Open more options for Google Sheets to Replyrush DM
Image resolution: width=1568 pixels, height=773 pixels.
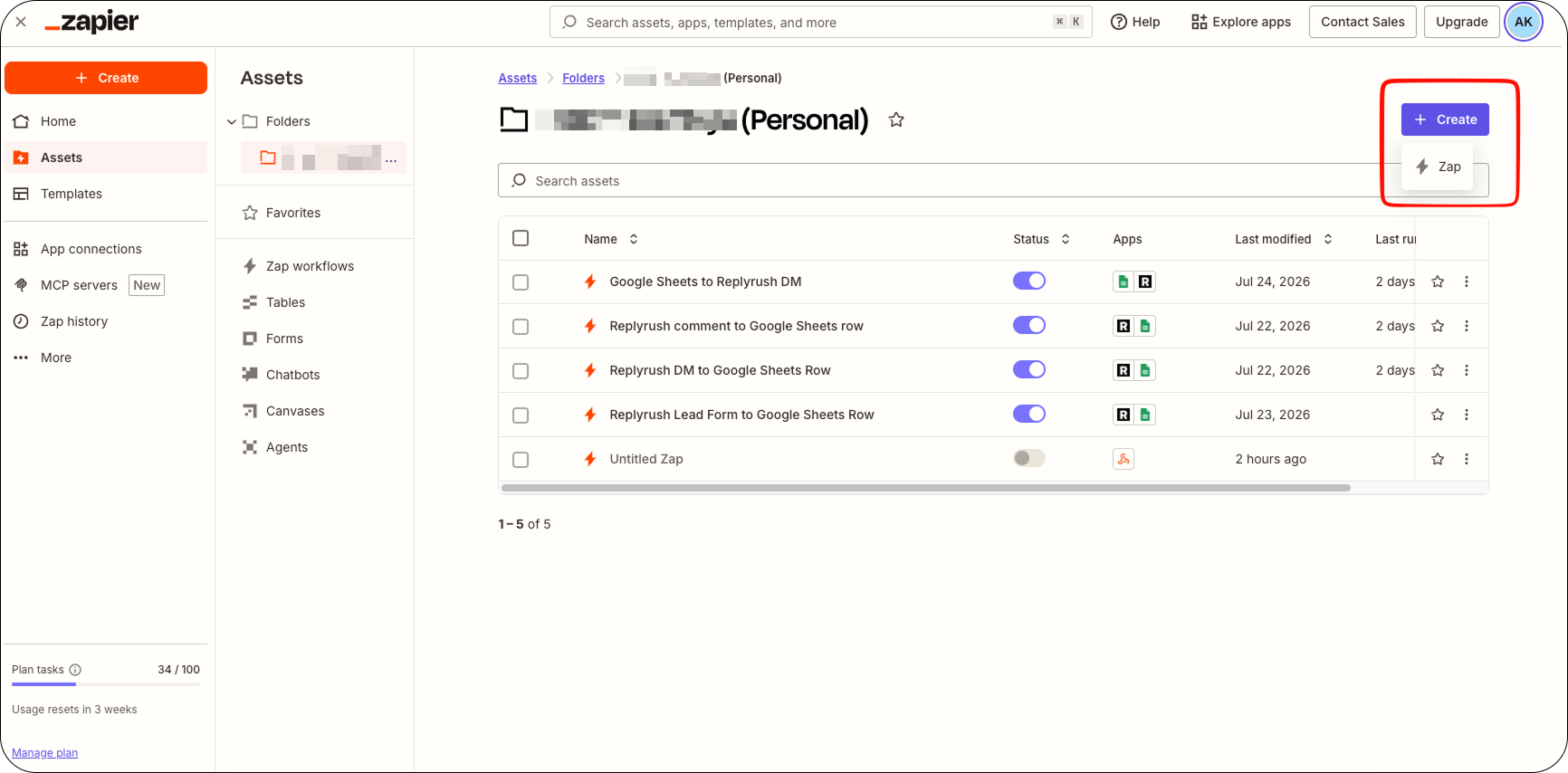[x=1467, y=282]
